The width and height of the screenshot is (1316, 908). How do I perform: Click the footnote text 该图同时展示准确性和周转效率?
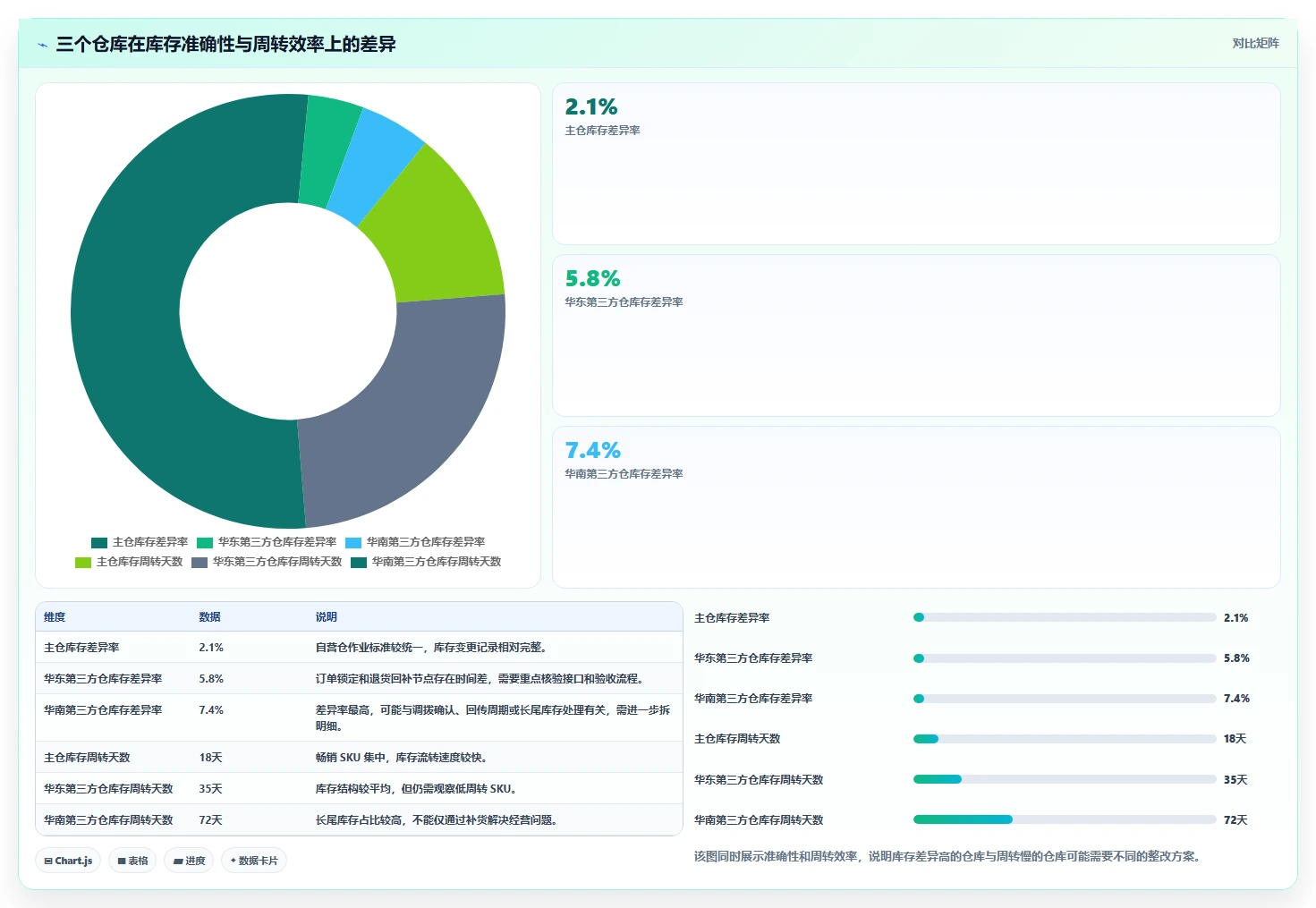tap(947, 857)
